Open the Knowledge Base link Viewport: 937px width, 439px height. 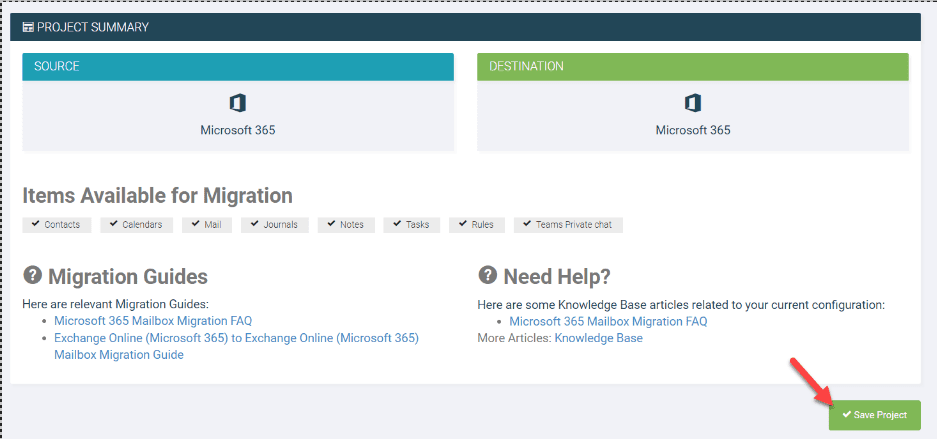(x=599, y=338)
